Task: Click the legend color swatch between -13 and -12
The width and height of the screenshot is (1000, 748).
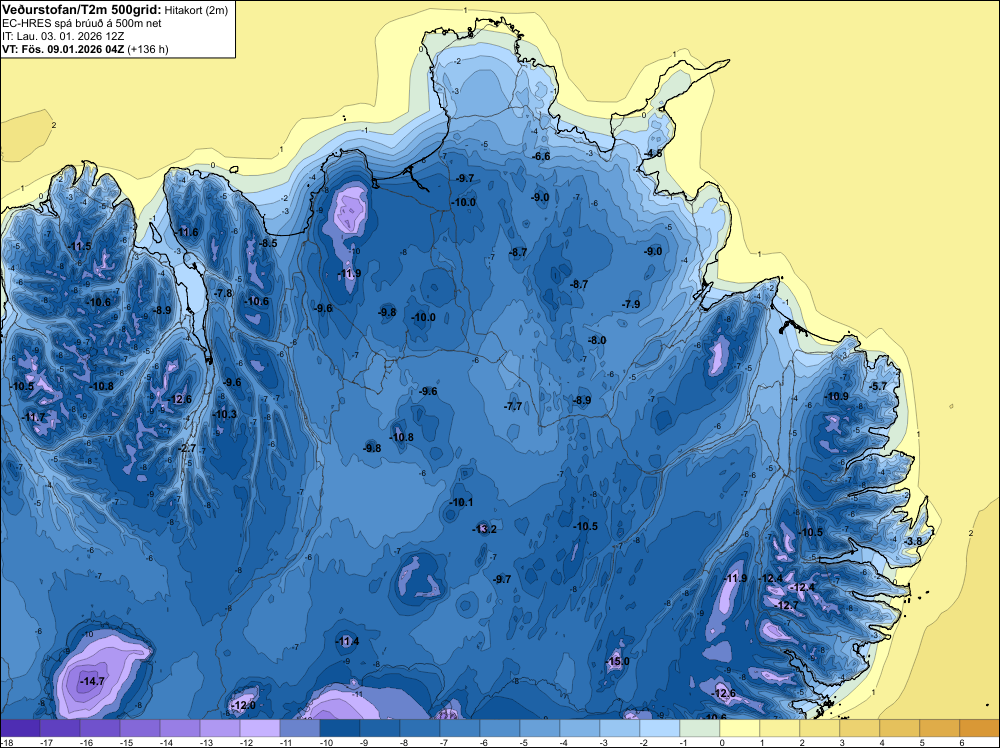Action: click(220, 728)
